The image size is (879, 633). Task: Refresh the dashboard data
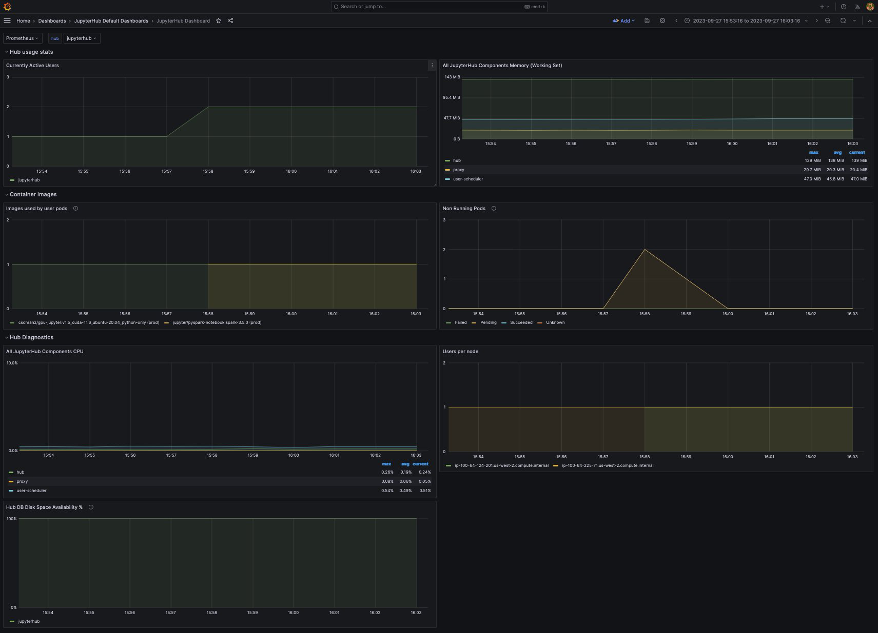click(843, 20)
